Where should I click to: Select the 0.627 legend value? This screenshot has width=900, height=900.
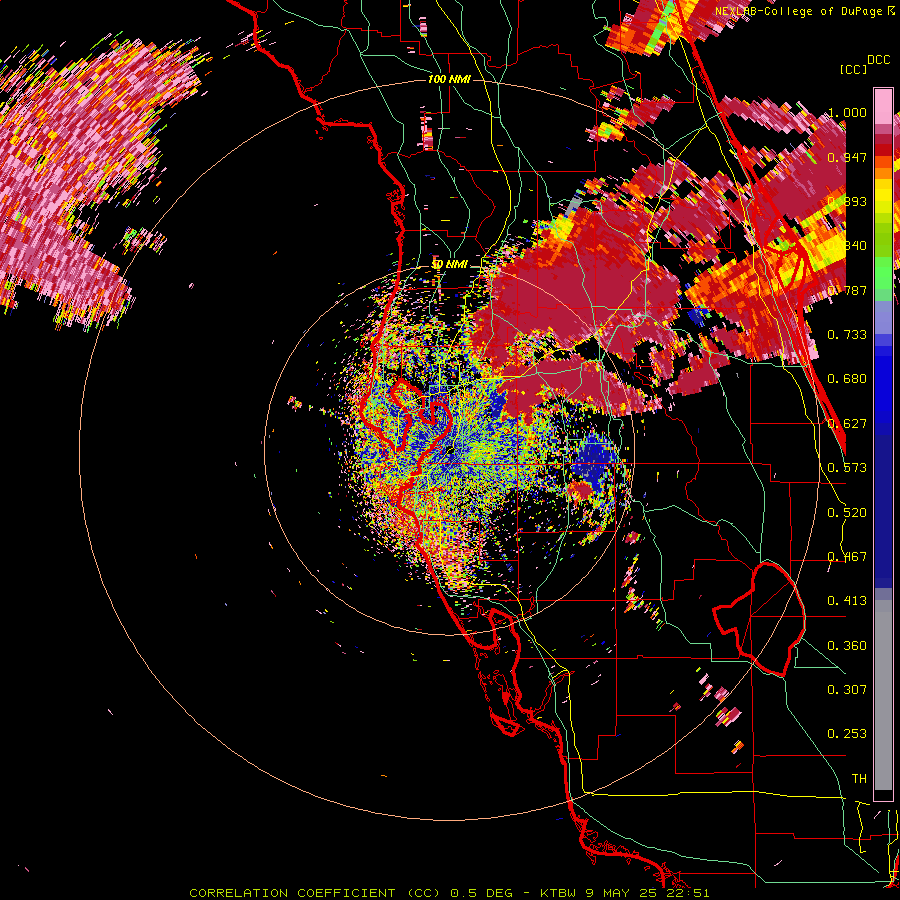click(847, 424)
